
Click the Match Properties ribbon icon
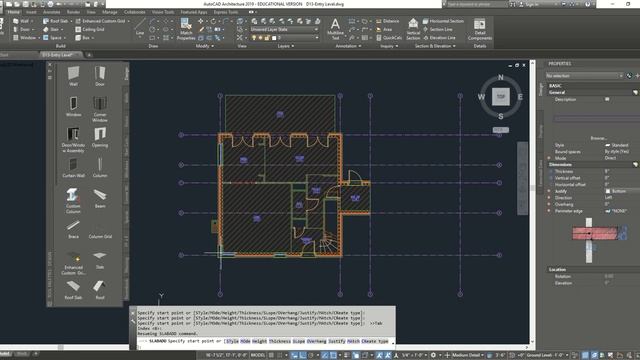[x=186, y=29]
